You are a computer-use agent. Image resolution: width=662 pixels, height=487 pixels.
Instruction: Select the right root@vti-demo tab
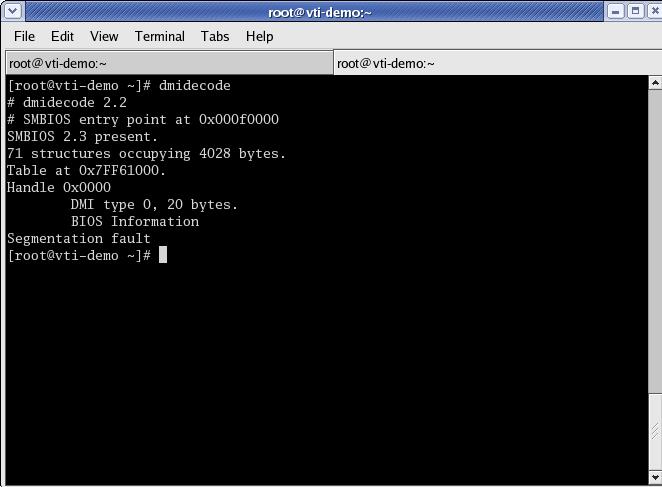[496, 63]
